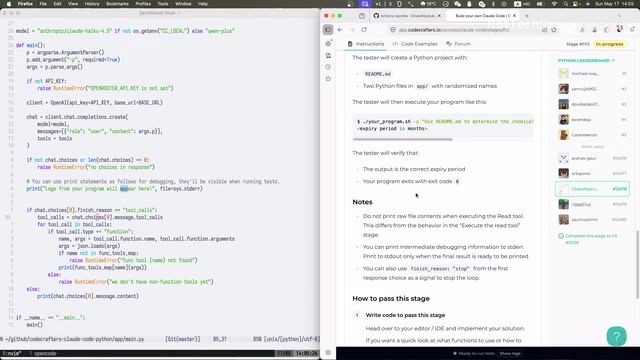Switch to Actions secrets GitHub tab
640x360 pixels.
407,16
